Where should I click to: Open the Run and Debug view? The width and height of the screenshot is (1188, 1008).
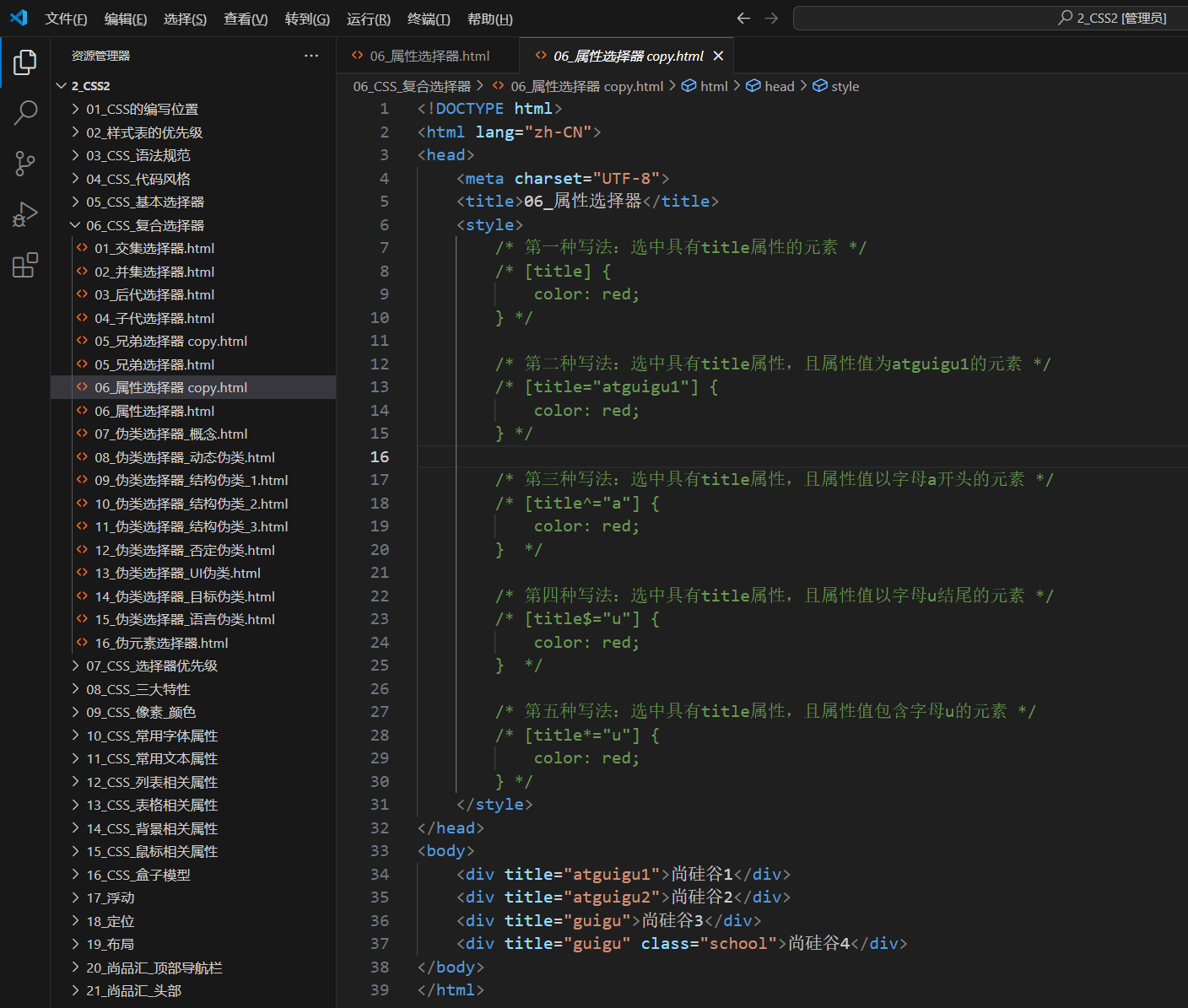coord(25,214)
